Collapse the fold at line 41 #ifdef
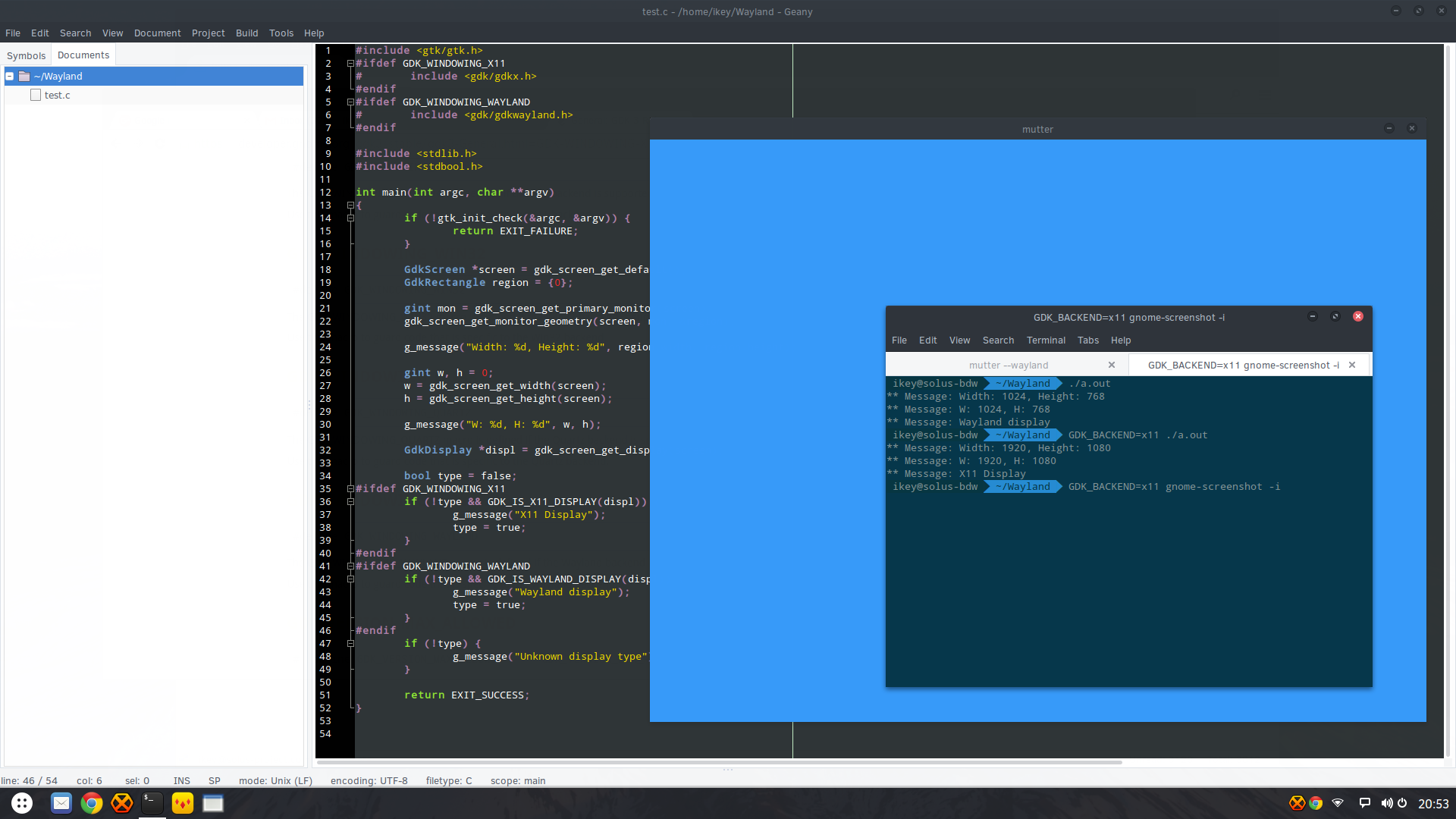Screen dimensions: 1456x819 tap(350, 566)
